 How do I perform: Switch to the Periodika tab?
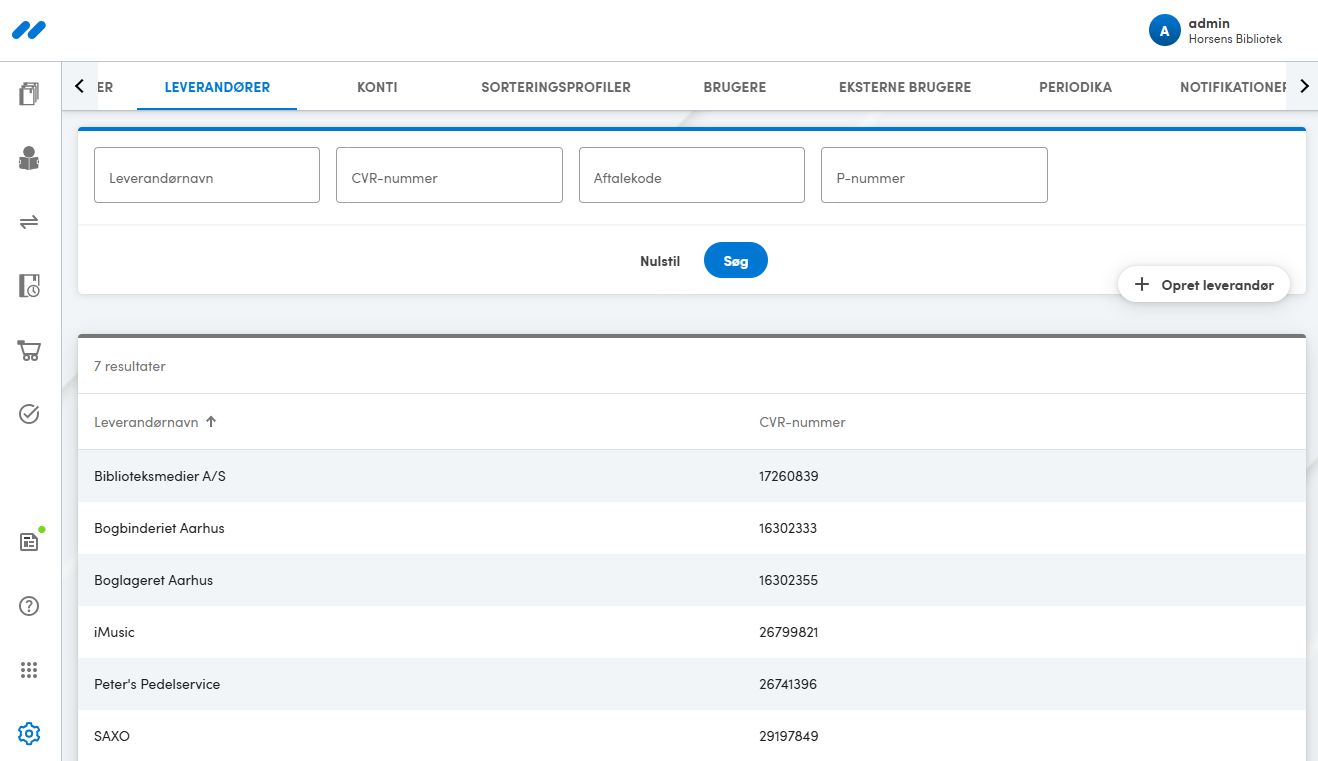click(x=1075, y=87)
